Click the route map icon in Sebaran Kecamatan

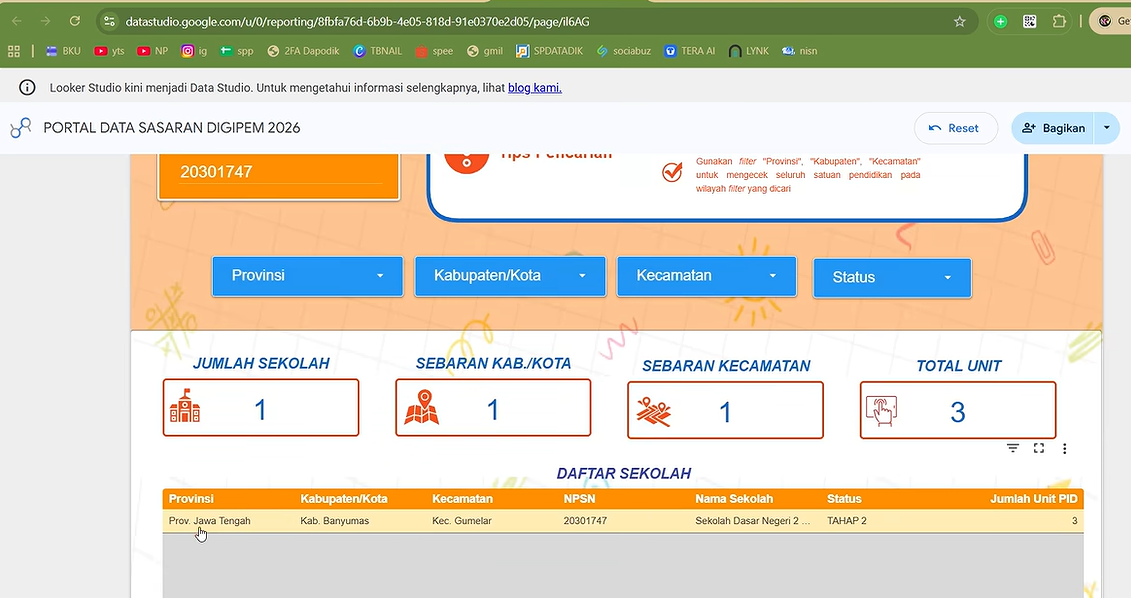point(653,411)
